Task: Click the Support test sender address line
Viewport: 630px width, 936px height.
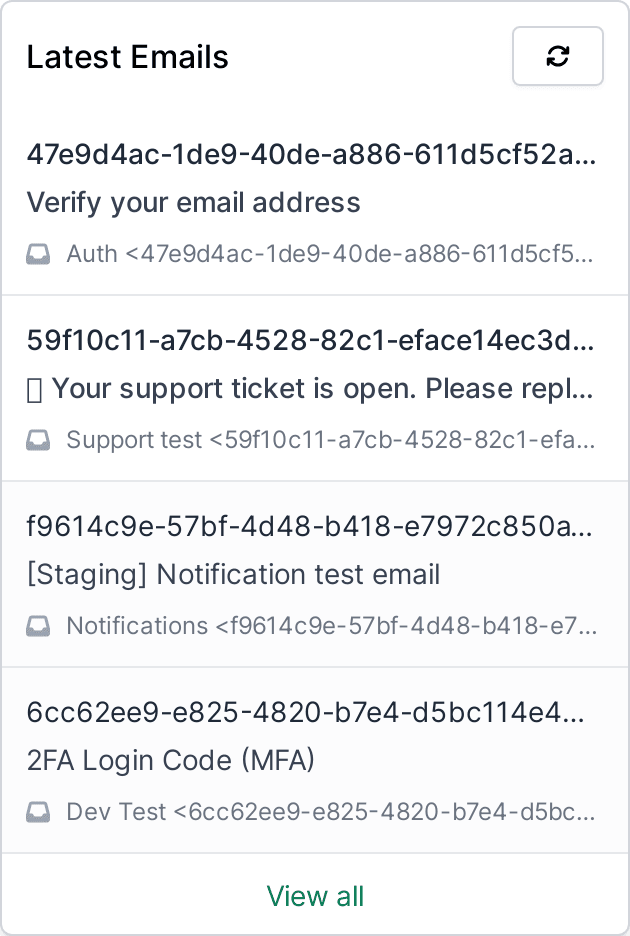Action: click(330, 439)
